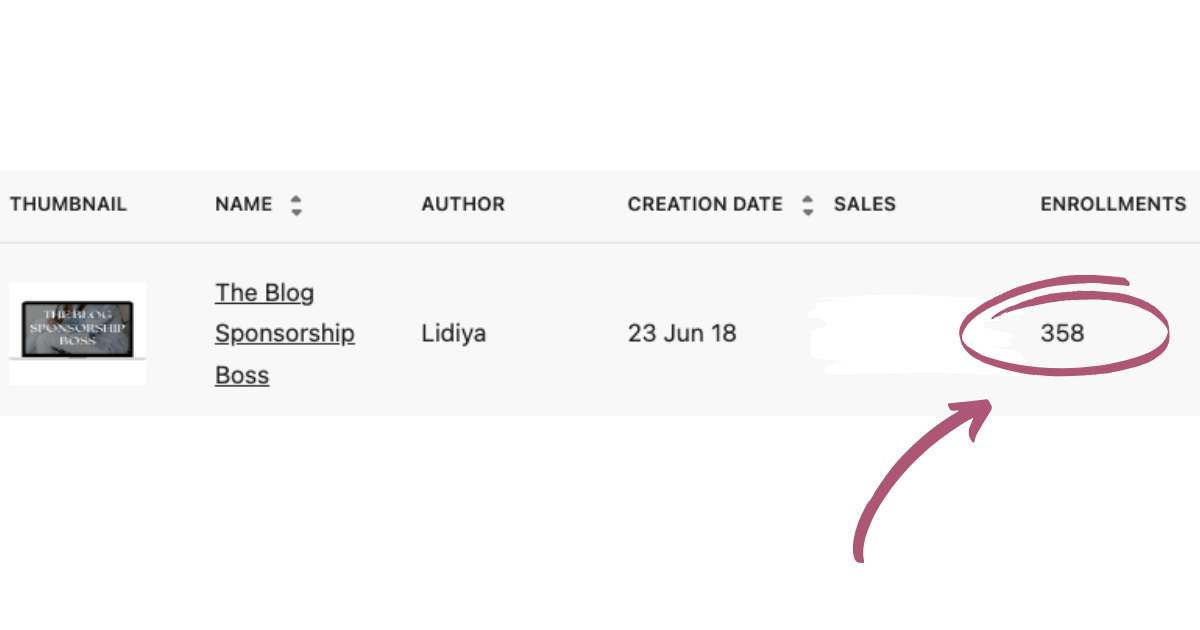Click the creation date 23 Jun 18
The width and height of the screenshot is (1200, 630).
pos(682,334)
